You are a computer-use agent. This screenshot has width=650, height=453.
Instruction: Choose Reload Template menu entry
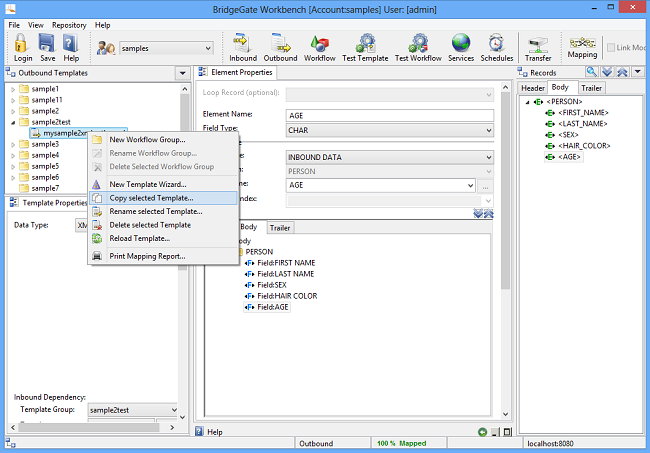tap(163, 238)
